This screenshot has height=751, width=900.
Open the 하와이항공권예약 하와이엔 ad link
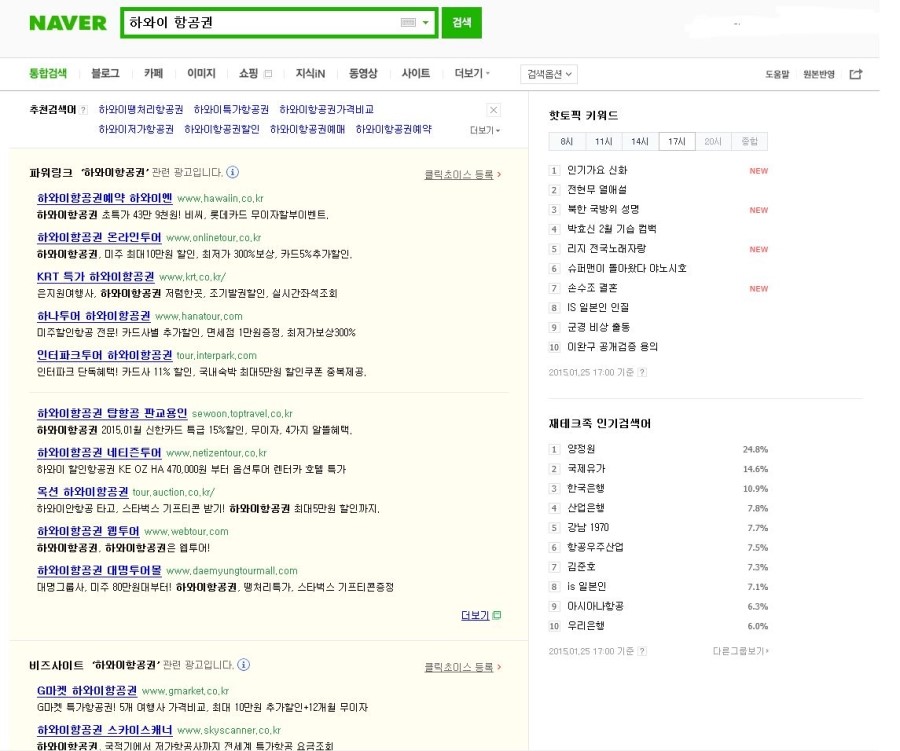(104, 198)
